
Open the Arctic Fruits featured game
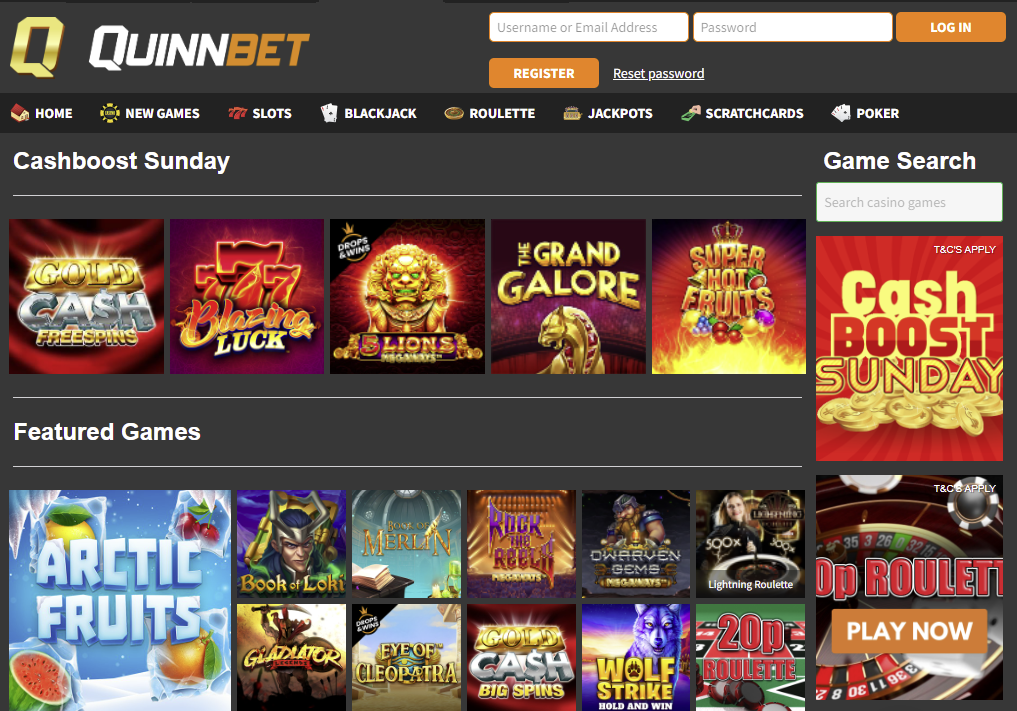click(120, 600)
